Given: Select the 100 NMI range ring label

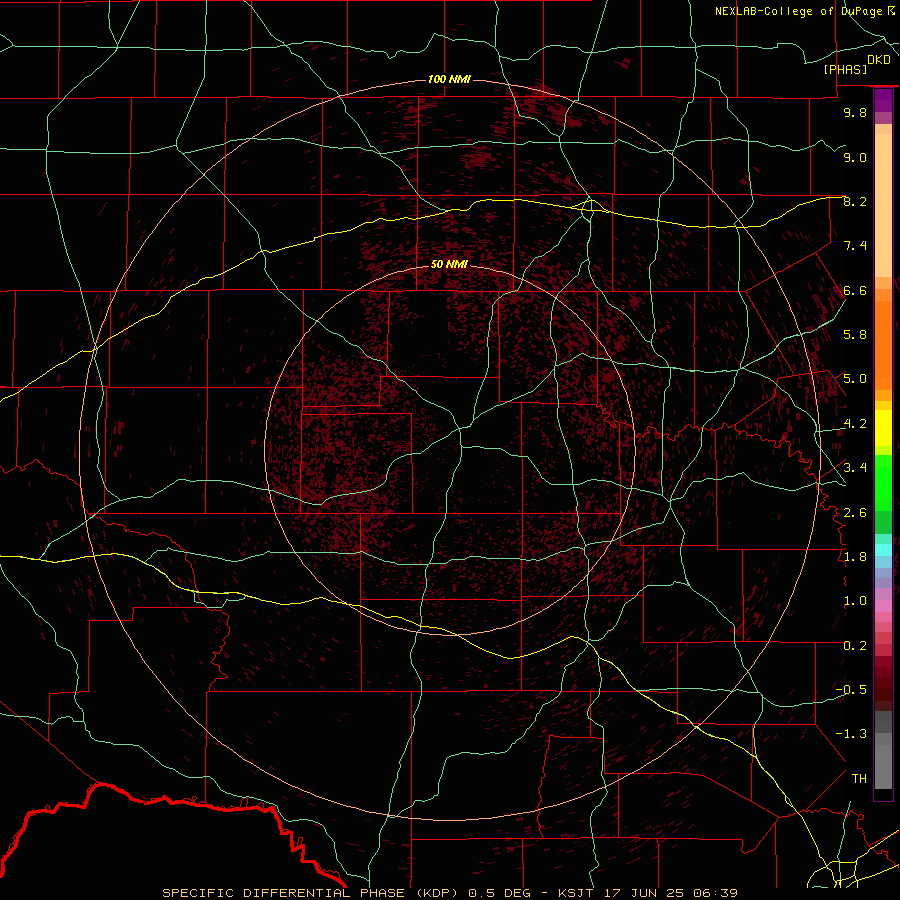Looking at the screenshot, I should pos(449,79).
